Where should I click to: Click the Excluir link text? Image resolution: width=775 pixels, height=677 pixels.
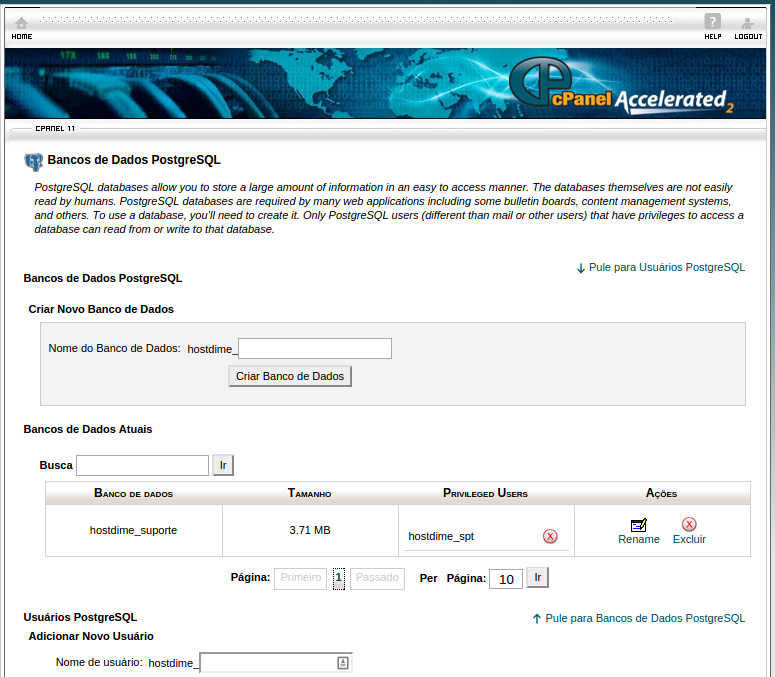point(689,539)
